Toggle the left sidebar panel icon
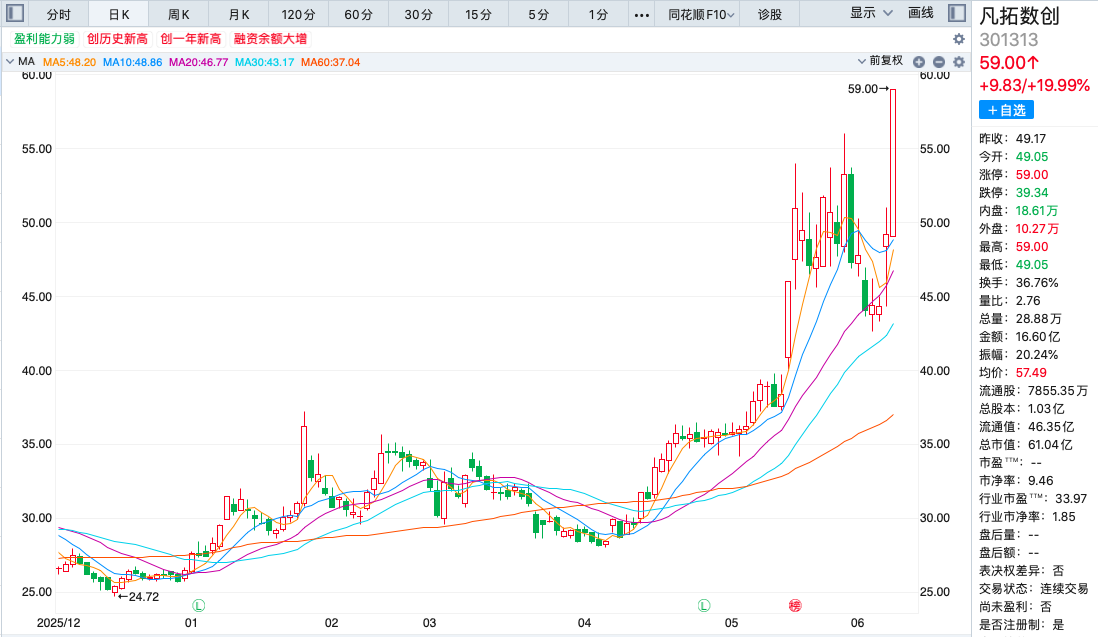This screenshot has width=1098, height=637. click(x=15, y=13)
